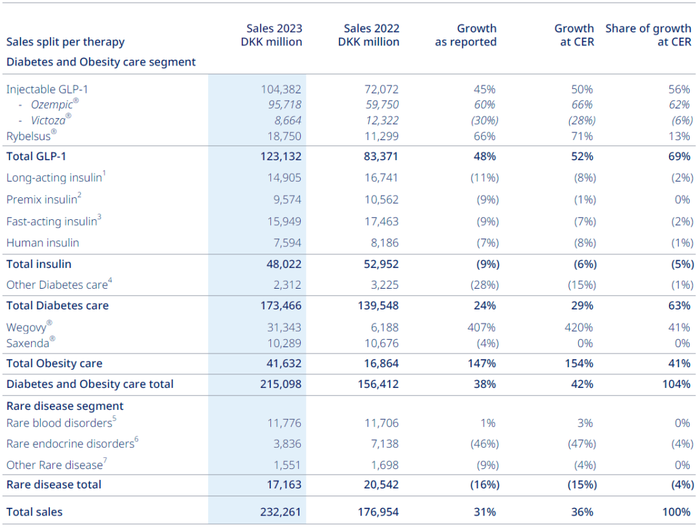Select the Rybelsus row label
This screenshot has height=528, width=700.
pyautogui.click(x=31, y=136)
